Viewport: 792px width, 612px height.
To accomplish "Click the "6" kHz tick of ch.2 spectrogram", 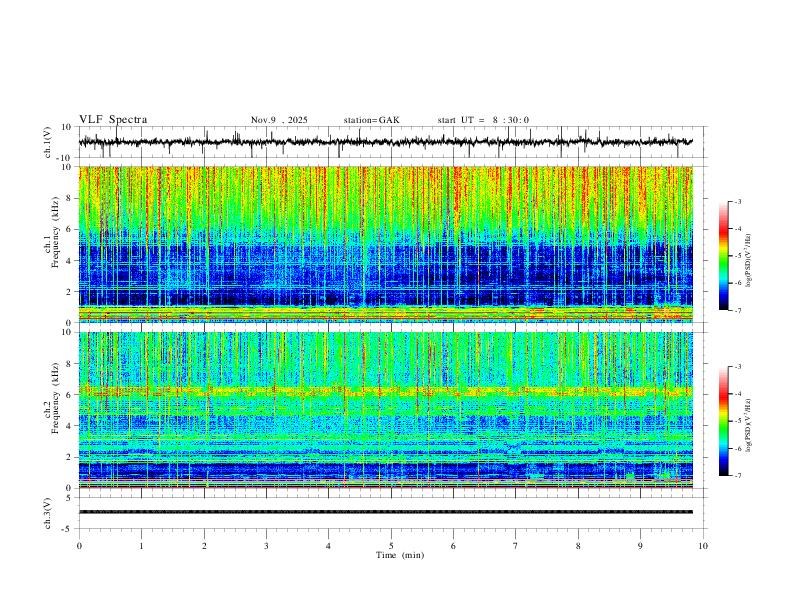I will tap(71, 395).
